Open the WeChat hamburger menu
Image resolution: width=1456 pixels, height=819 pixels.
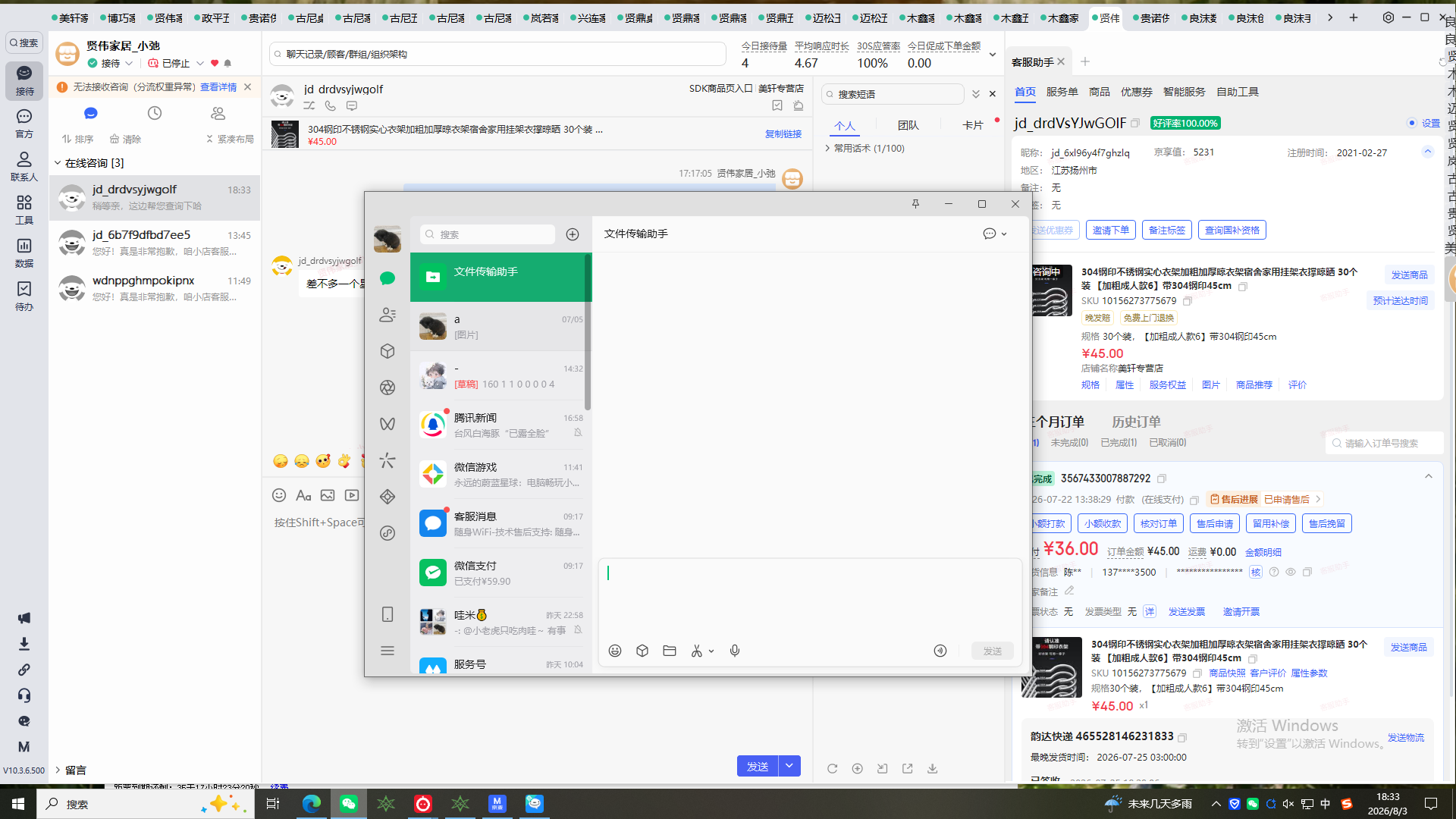[388, 651]
